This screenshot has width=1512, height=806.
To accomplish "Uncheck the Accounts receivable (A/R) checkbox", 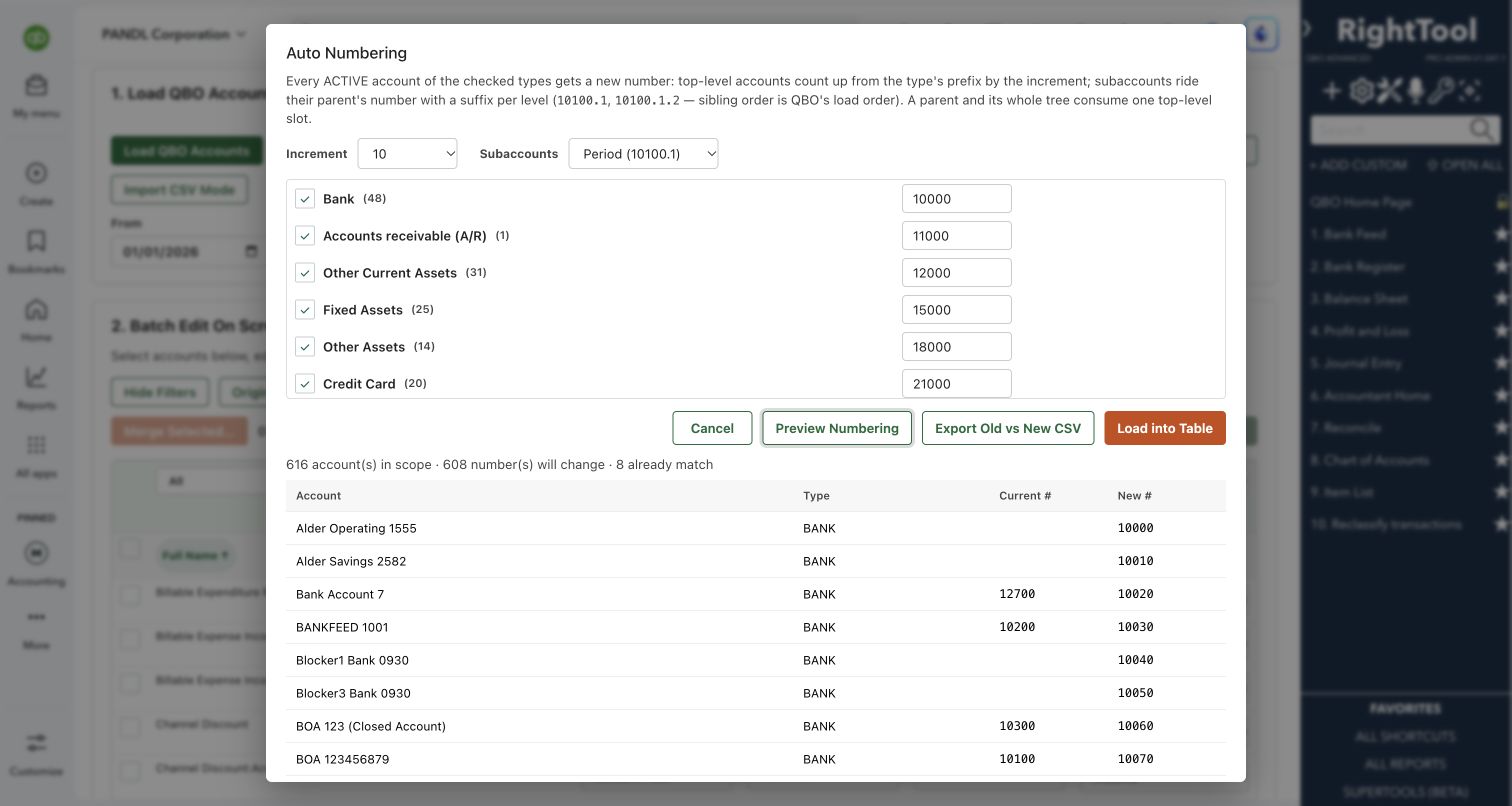I will (x=305, y=236).
